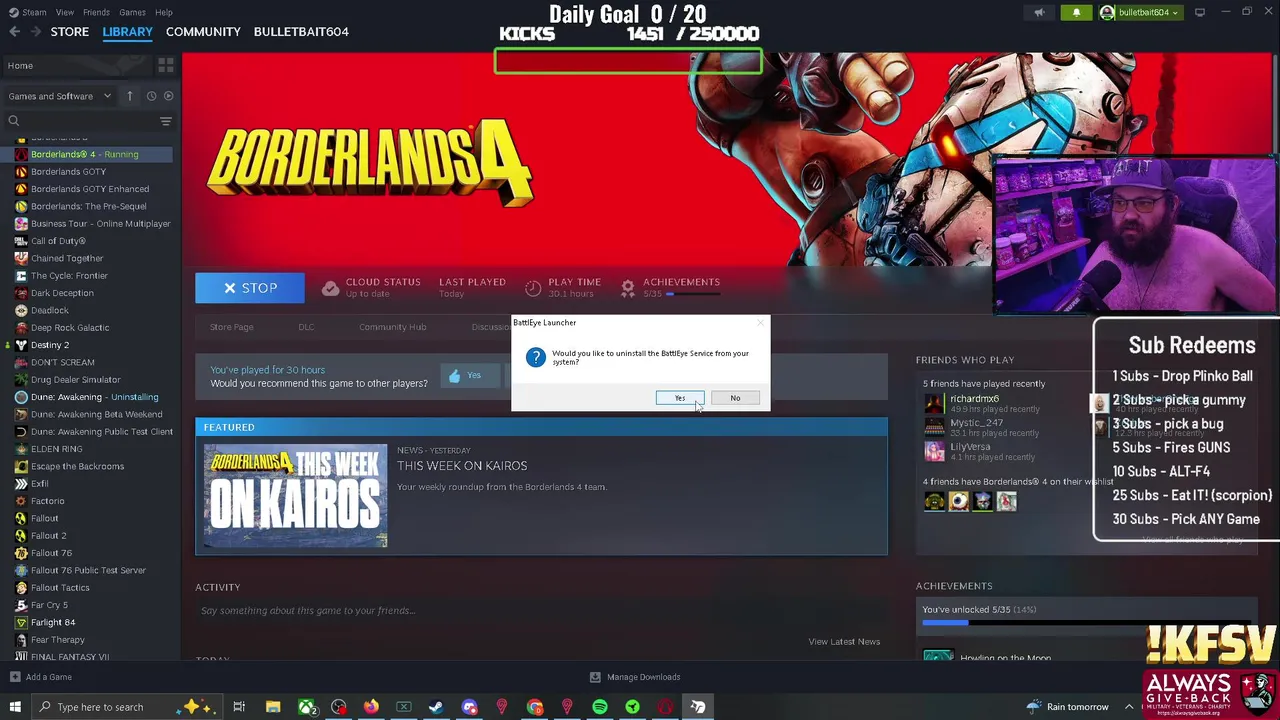The image size is (1280, 720).
Task: Open This Week on Kairos thumbnail
Action: [x=295, y=496]
